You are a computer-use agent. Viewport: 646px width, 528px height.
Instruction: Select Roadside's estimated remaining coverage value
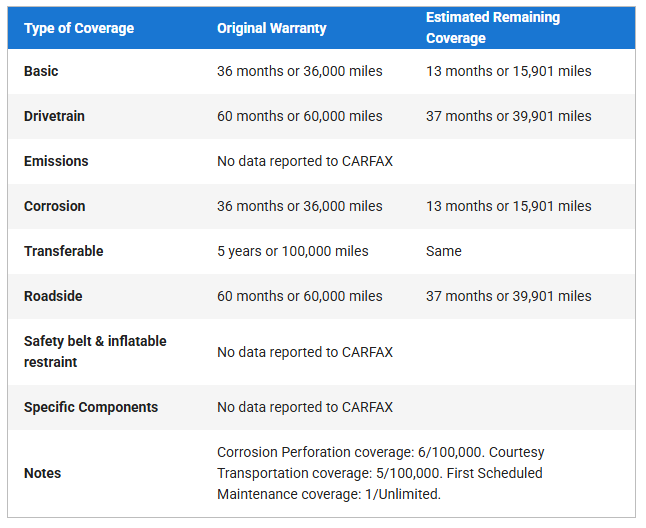pyautogui.click(x=508, y=296)
